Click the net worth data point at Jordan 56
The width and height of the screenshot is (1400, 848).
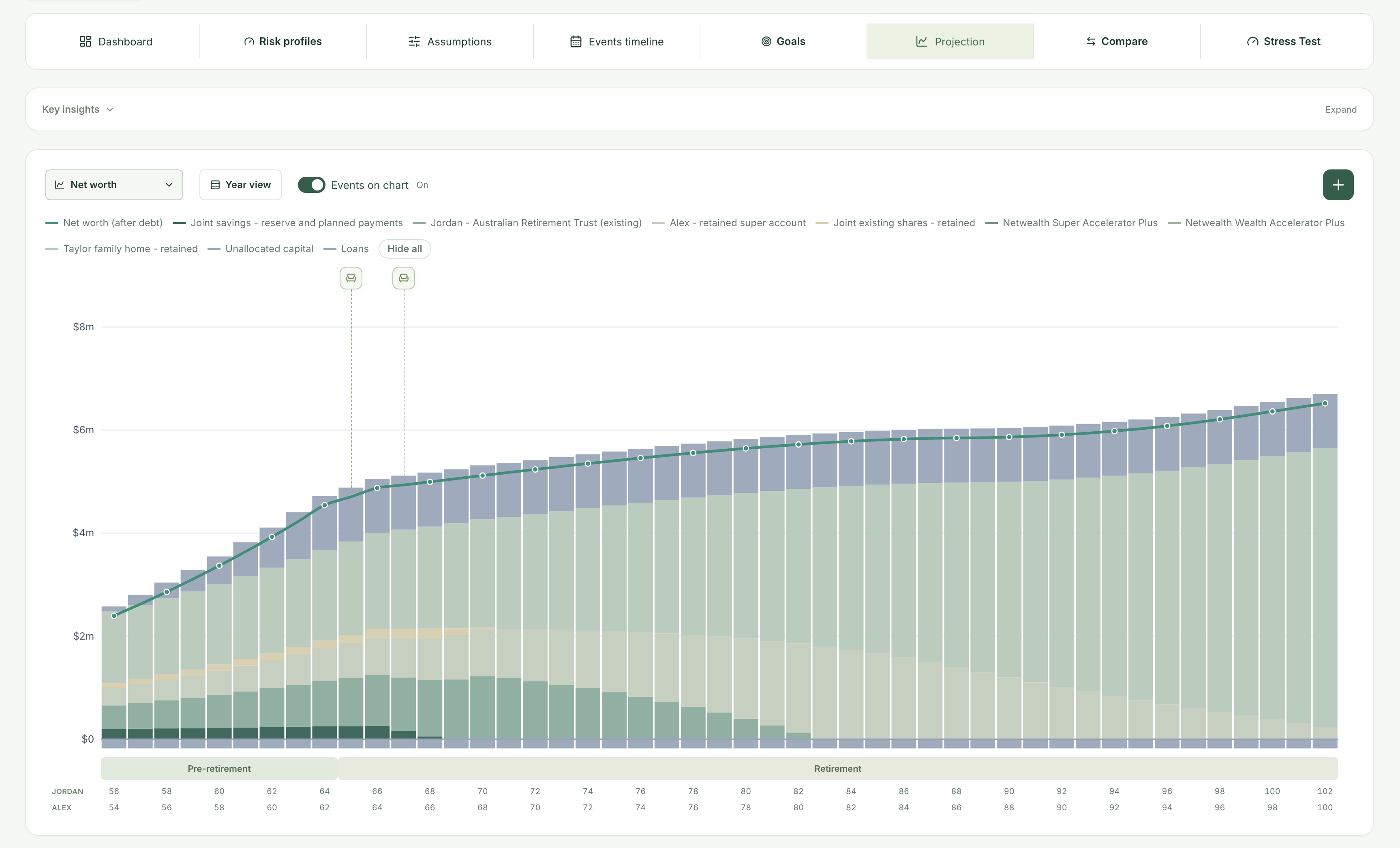point(114,616)
